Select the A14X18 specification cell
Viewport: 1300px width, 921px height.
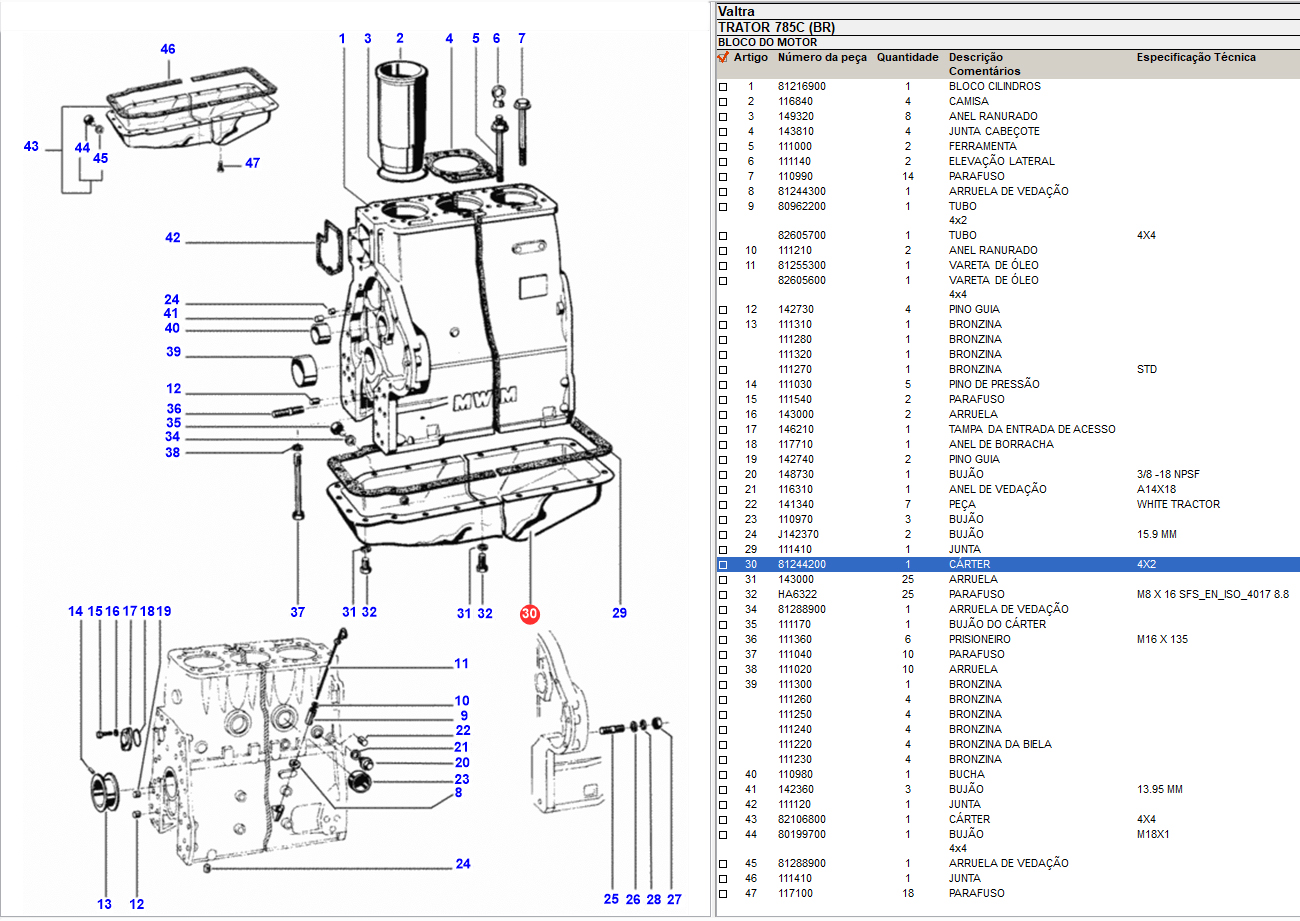tap(1157, 490)
